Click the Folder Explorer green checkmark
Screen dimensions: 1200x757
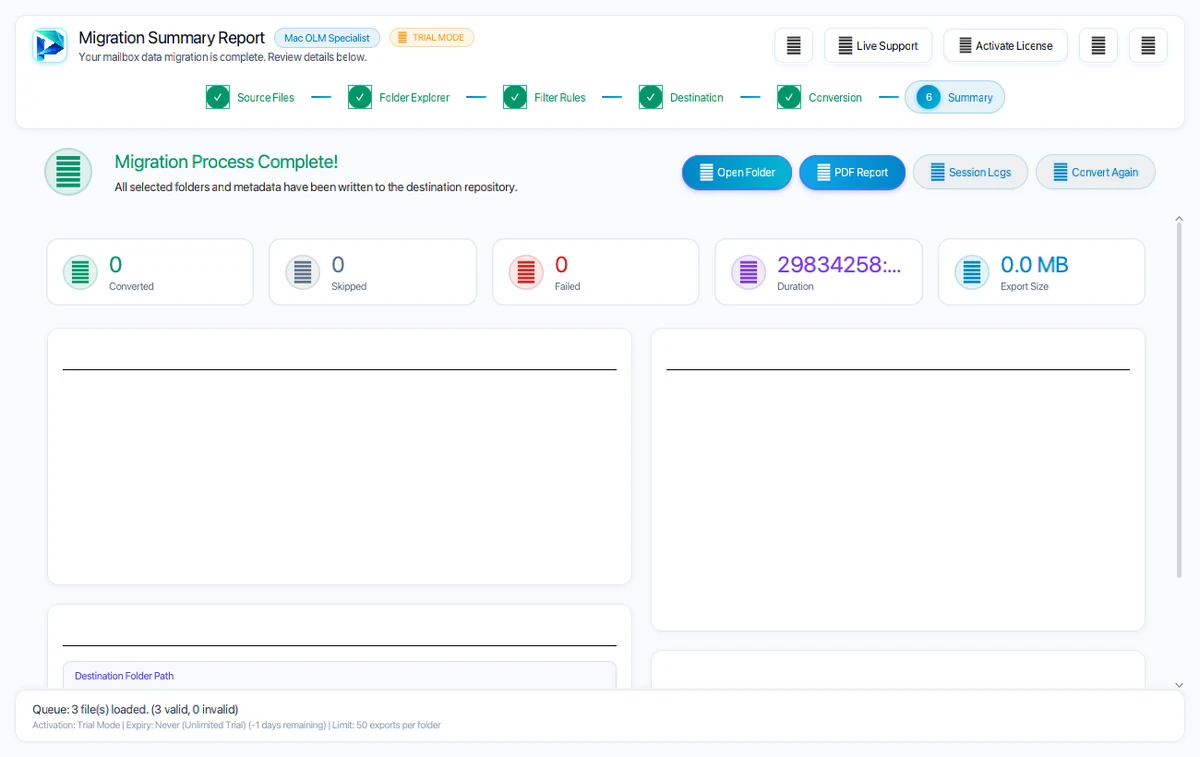click(x=360, y=97)
